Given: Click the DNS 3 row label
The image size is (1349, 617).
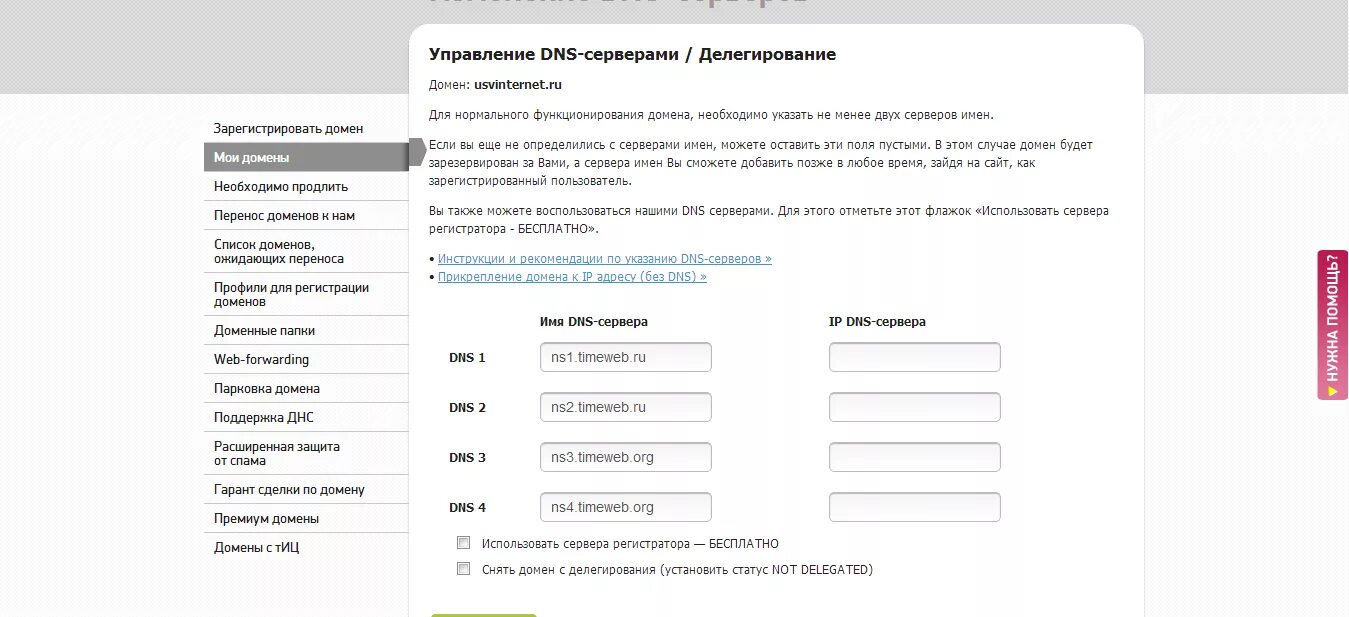Looking at the screenshot, I should 467,457.
